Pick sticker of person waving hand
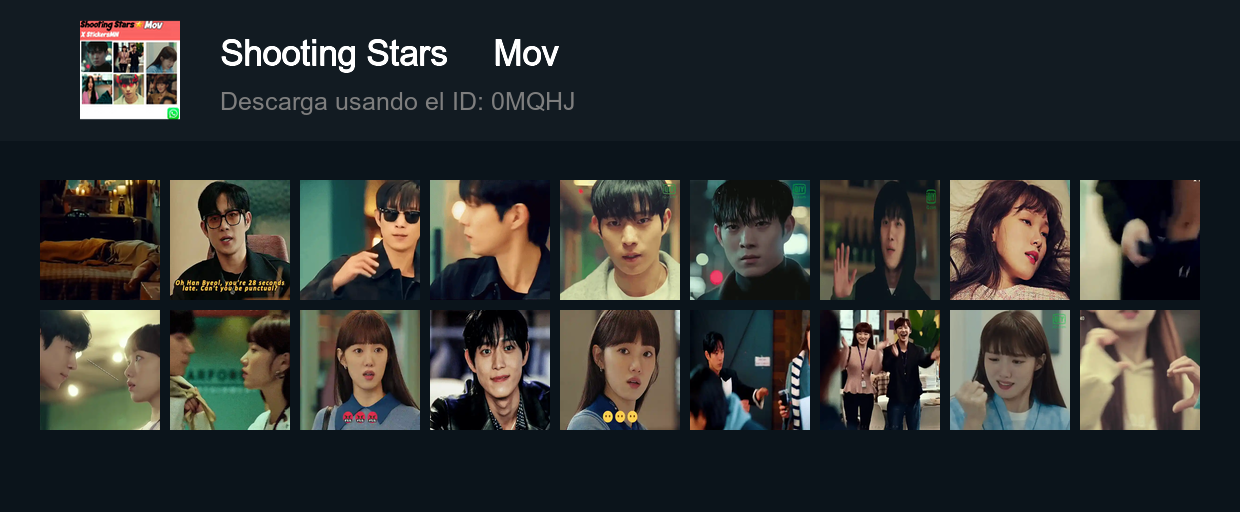 (x=880, y=240)
